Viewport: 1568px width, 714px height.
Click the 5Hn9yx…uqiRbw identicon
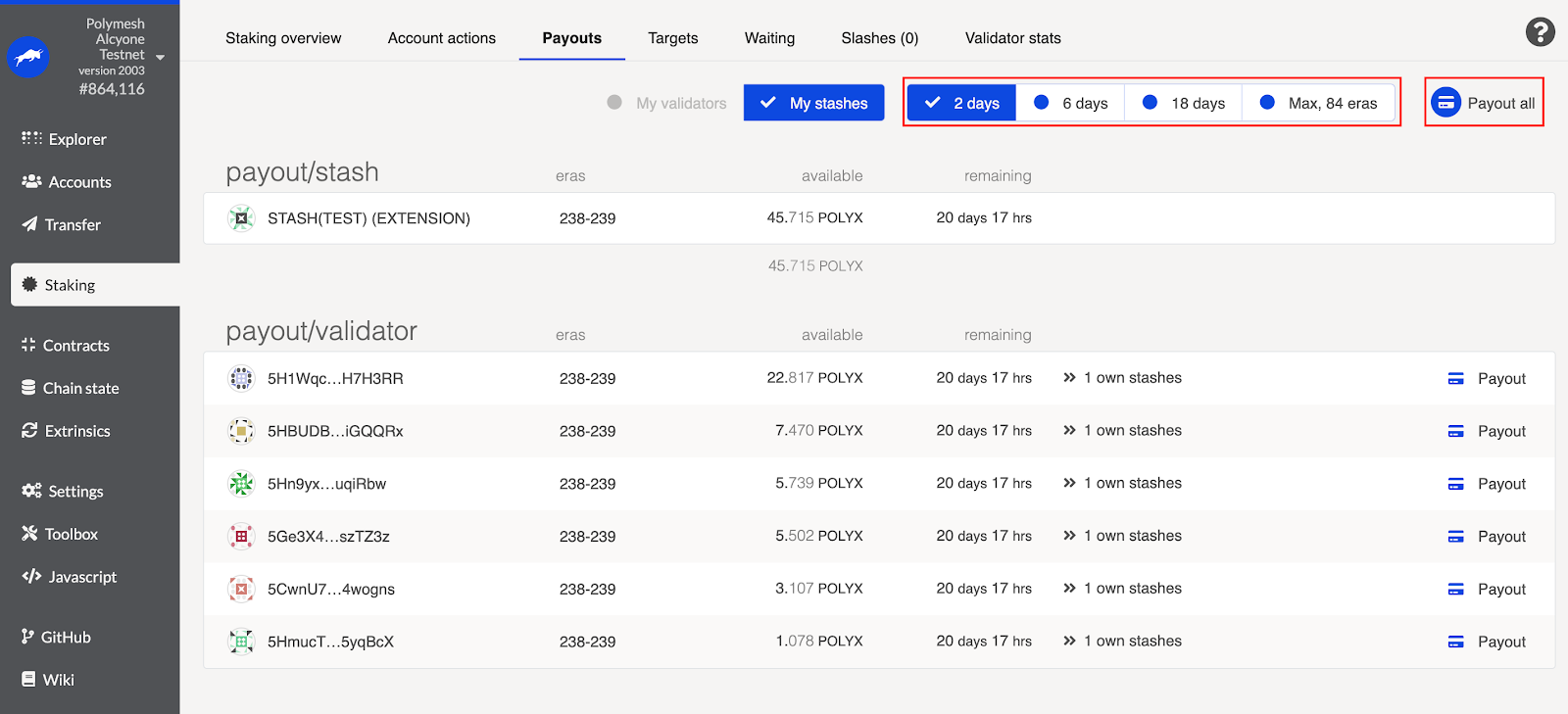coord(241,484)
